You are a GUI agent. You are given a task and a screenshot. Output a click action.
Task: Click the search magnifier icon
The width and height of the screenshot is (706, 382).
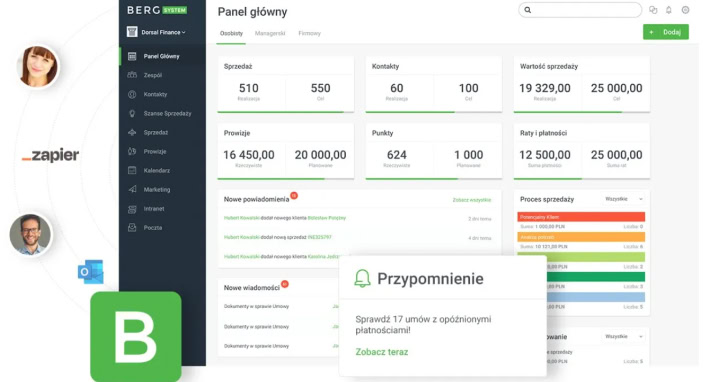[x=528, y=10]
